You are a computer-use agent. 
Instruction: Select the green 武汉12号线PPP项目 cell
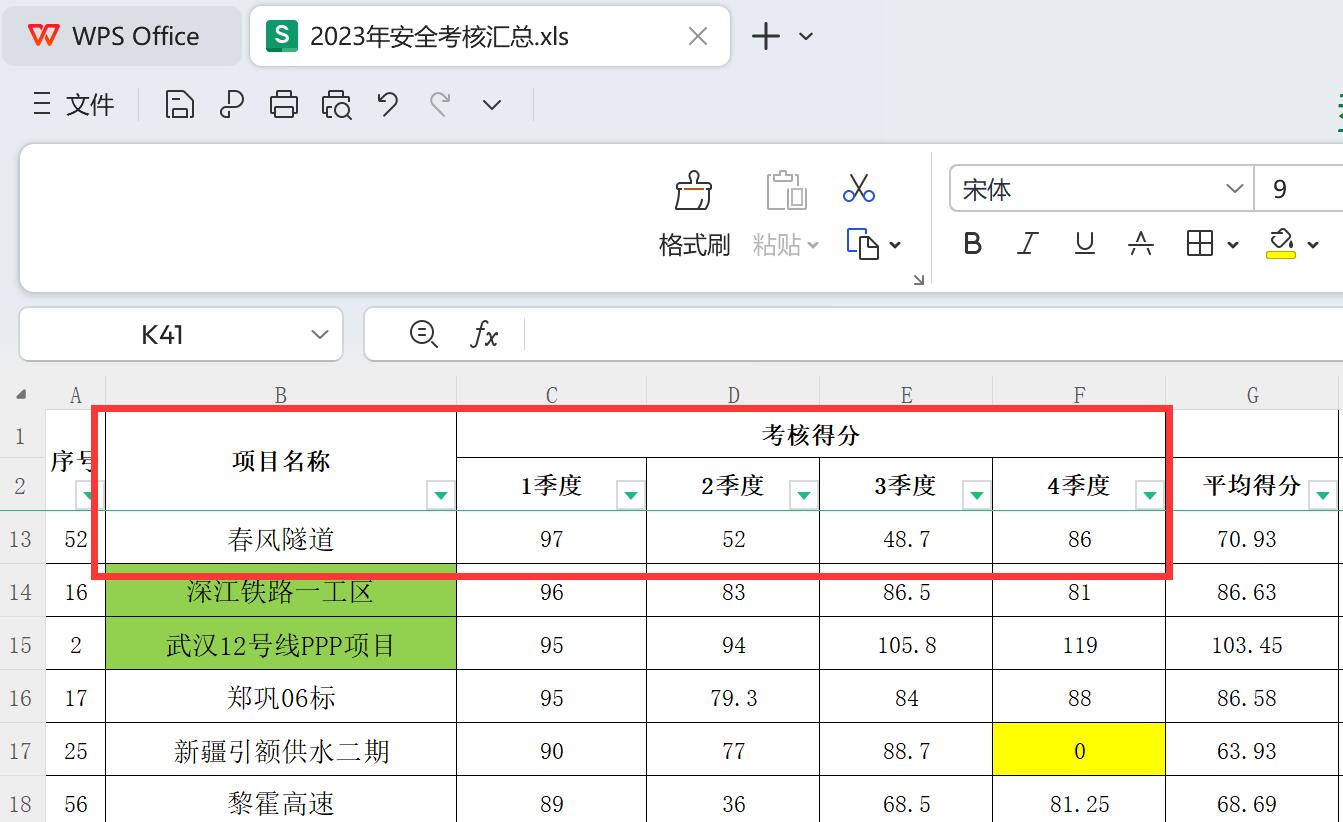281,645
